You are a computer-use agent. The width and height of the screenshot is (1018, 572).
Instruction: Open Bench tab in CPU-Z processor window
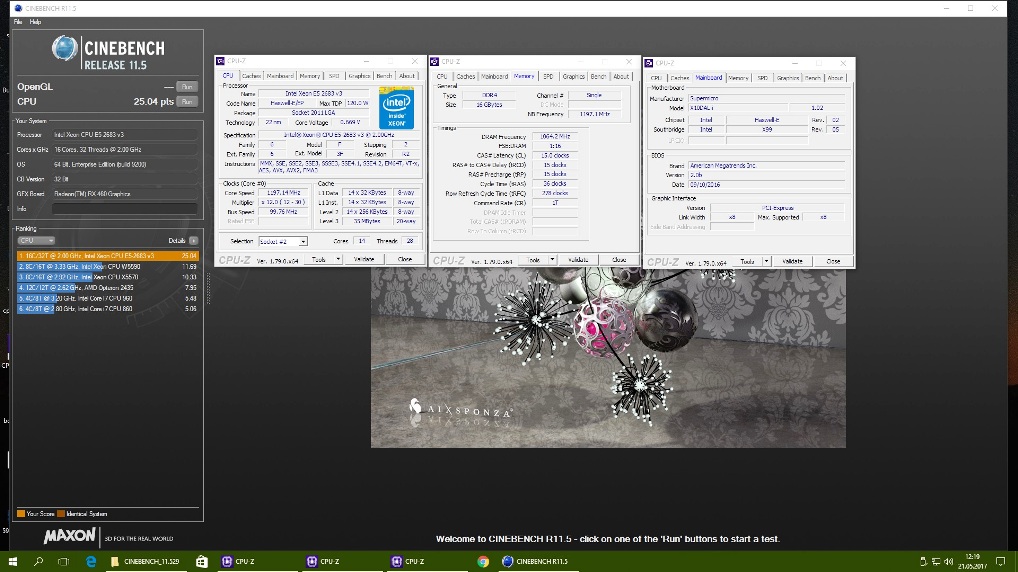[x=384, y=76]
